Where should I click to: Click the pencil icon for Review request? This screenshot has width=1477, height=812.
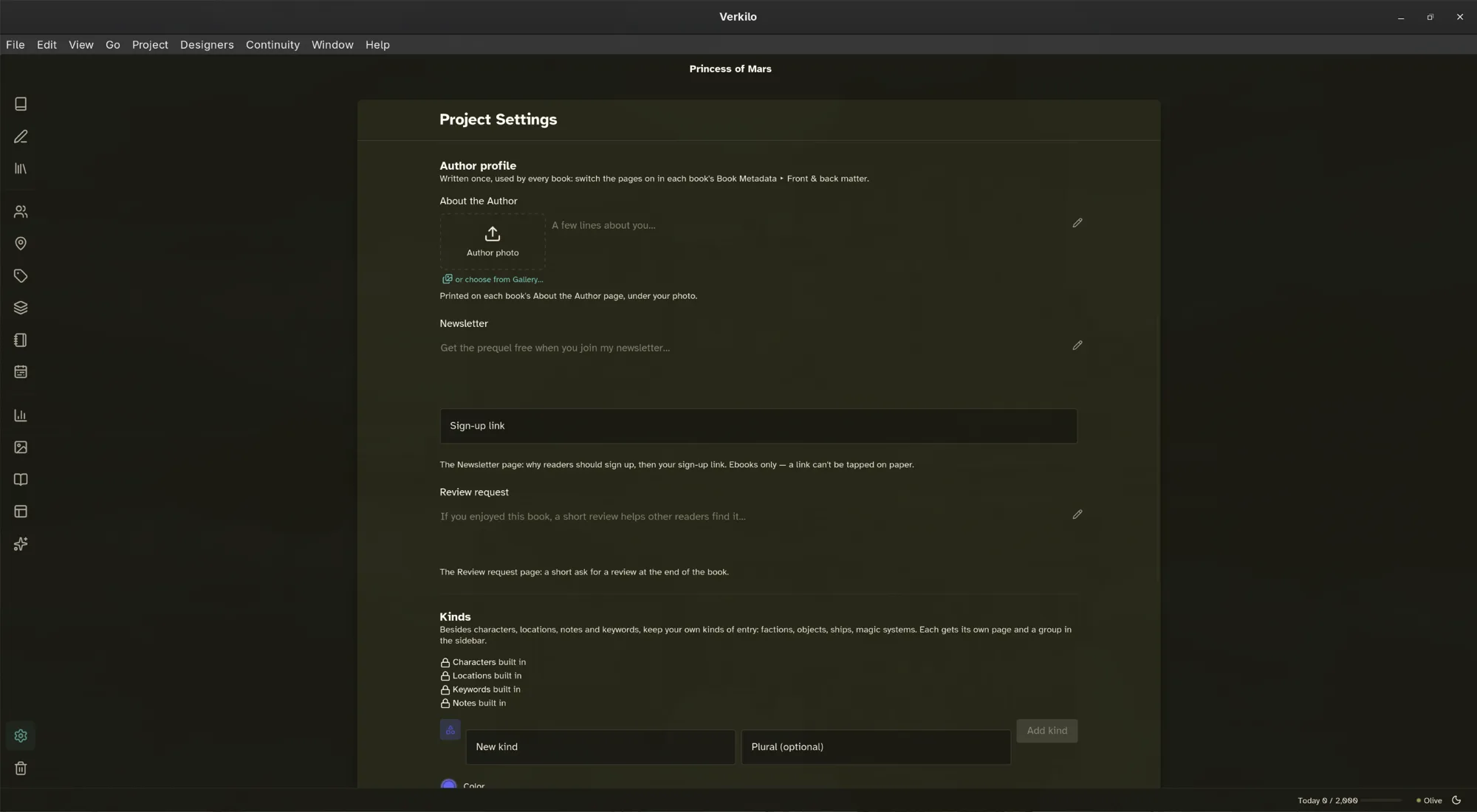1077,515
